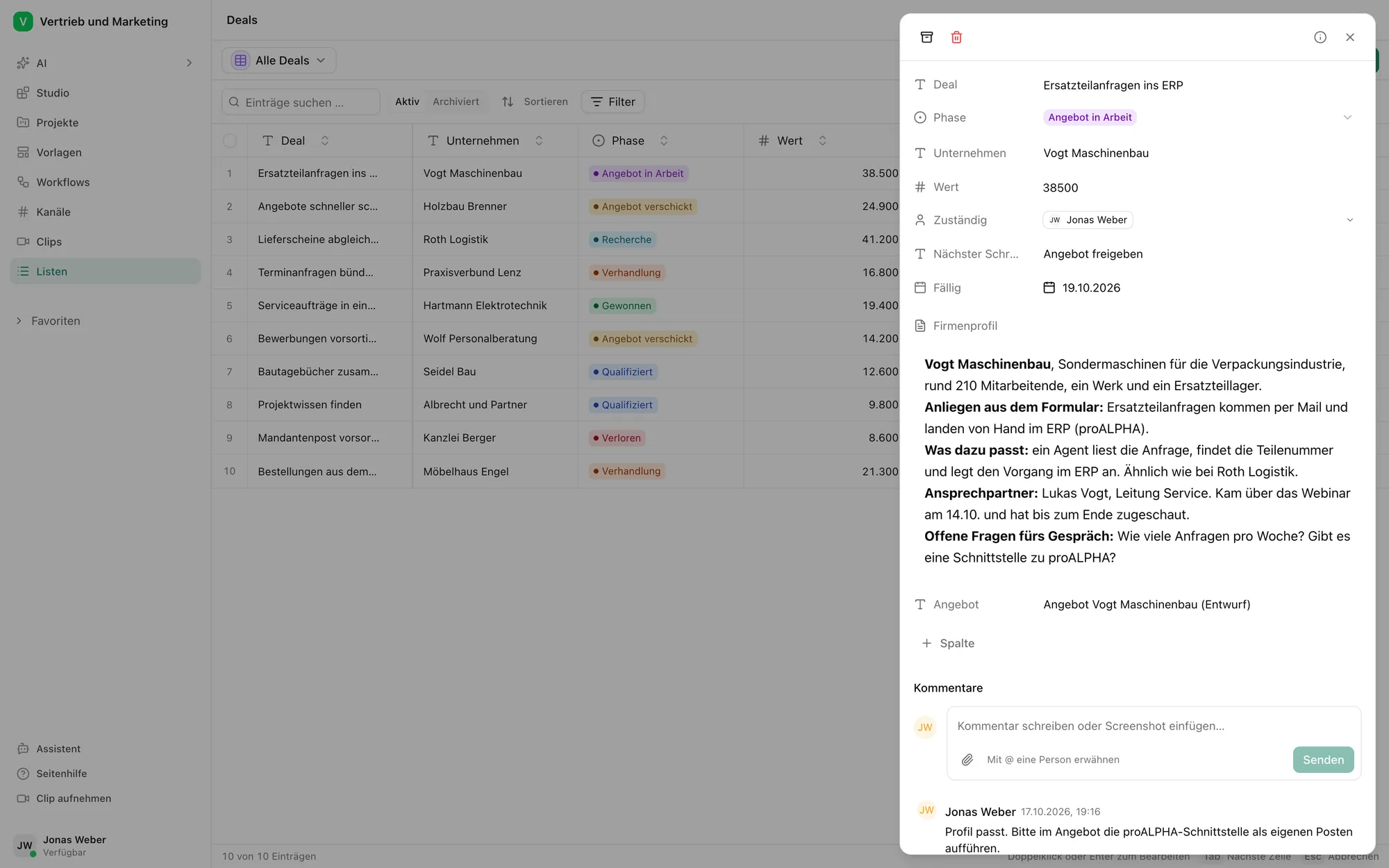Open the Zuständig dropdown chevron
1389x868 pixels.
[x=1350, y=220]
